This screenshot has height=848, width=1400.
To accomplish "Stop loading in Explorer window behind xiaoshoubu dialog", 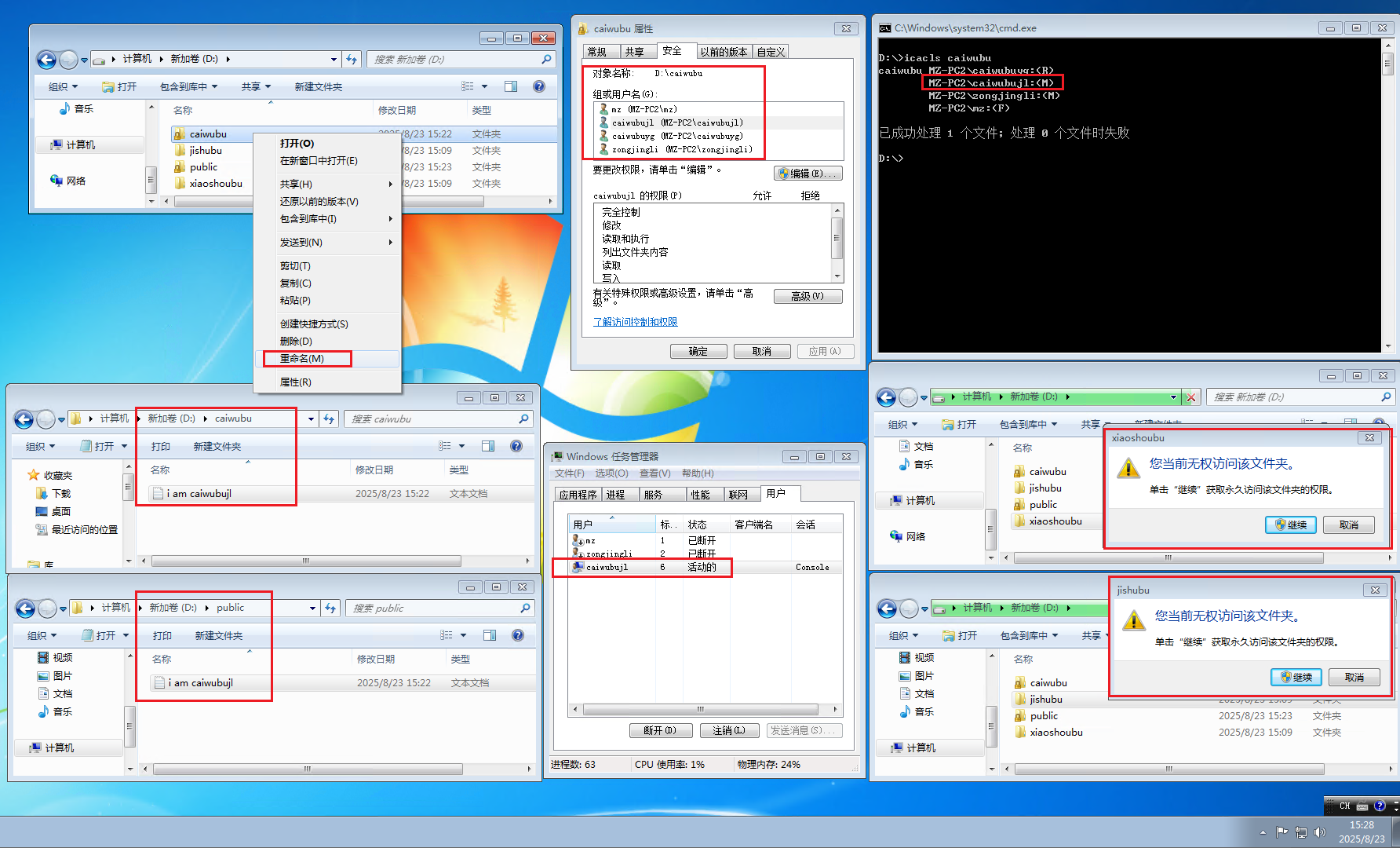I will (1191, 397).
